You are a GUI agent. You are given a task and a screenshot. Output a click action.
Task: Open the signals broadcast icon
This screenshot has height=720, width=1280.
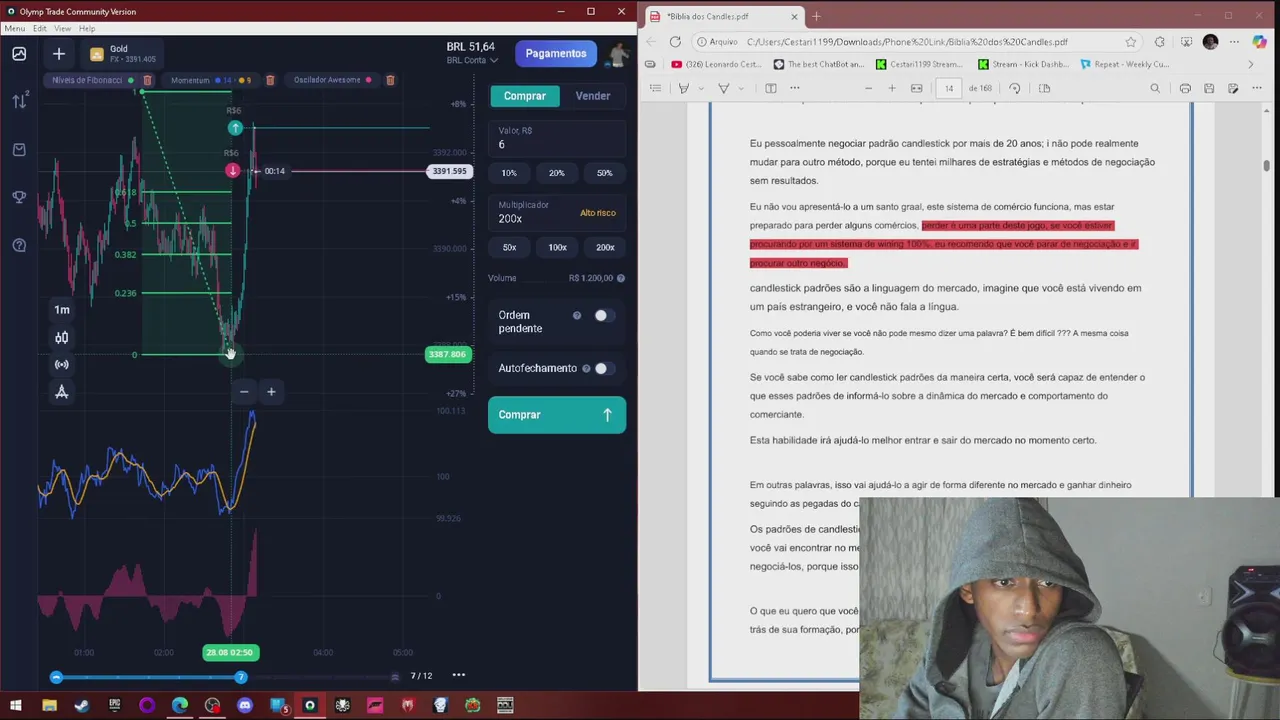point(62,365)
